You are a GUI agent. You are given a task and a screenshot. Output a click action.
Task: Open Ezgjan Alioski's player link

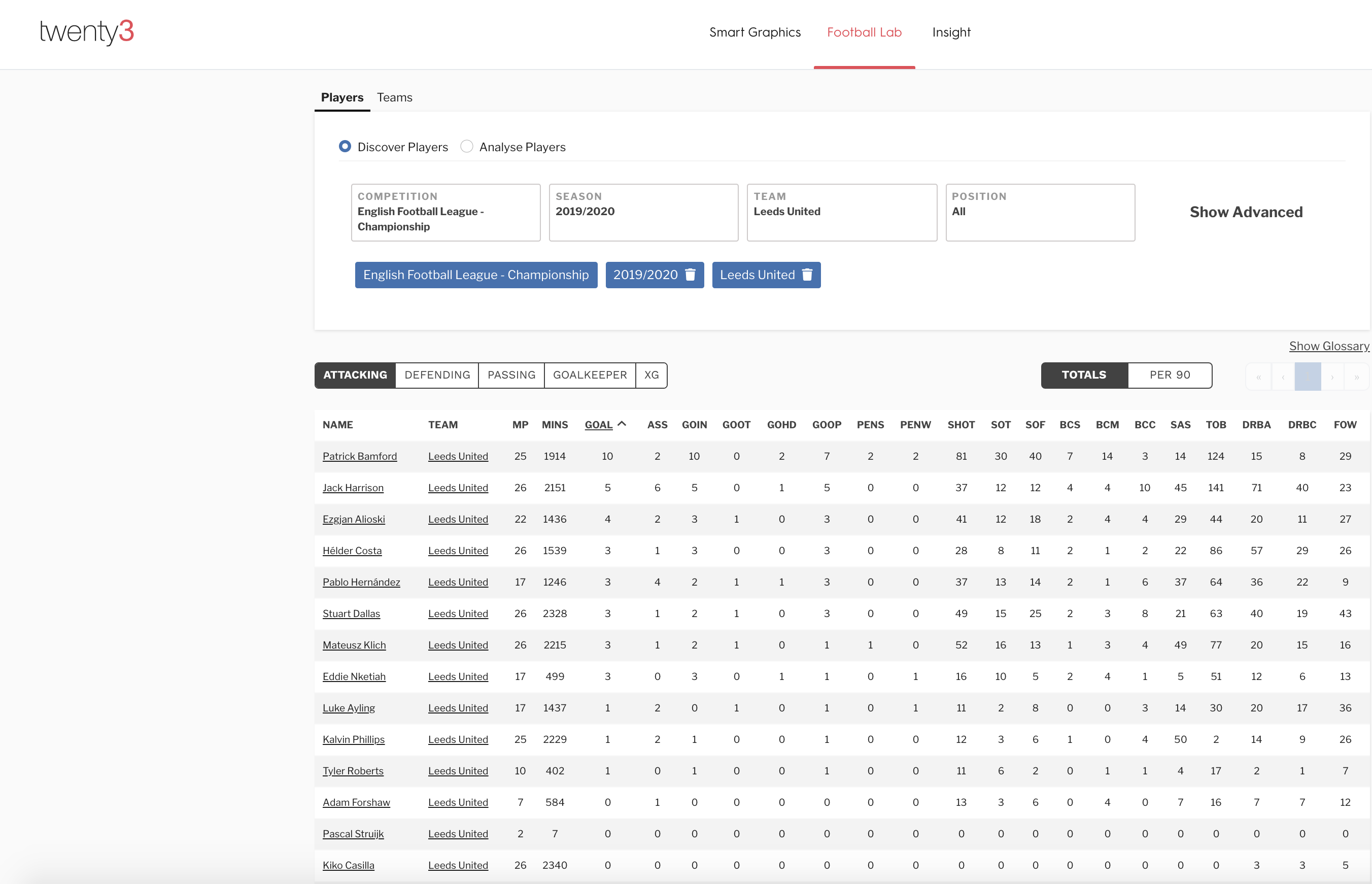coord(354,519)
